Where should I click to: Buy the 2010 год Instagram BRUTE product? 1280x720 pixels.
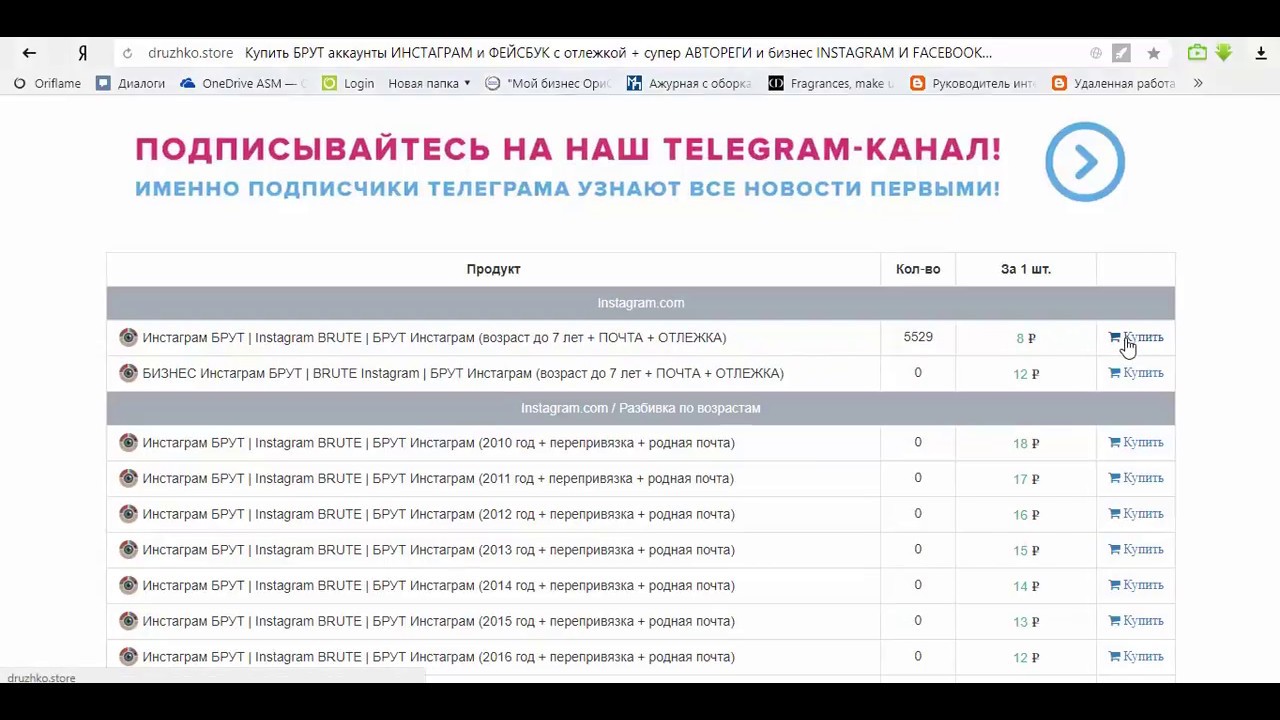coord(1136,443)
